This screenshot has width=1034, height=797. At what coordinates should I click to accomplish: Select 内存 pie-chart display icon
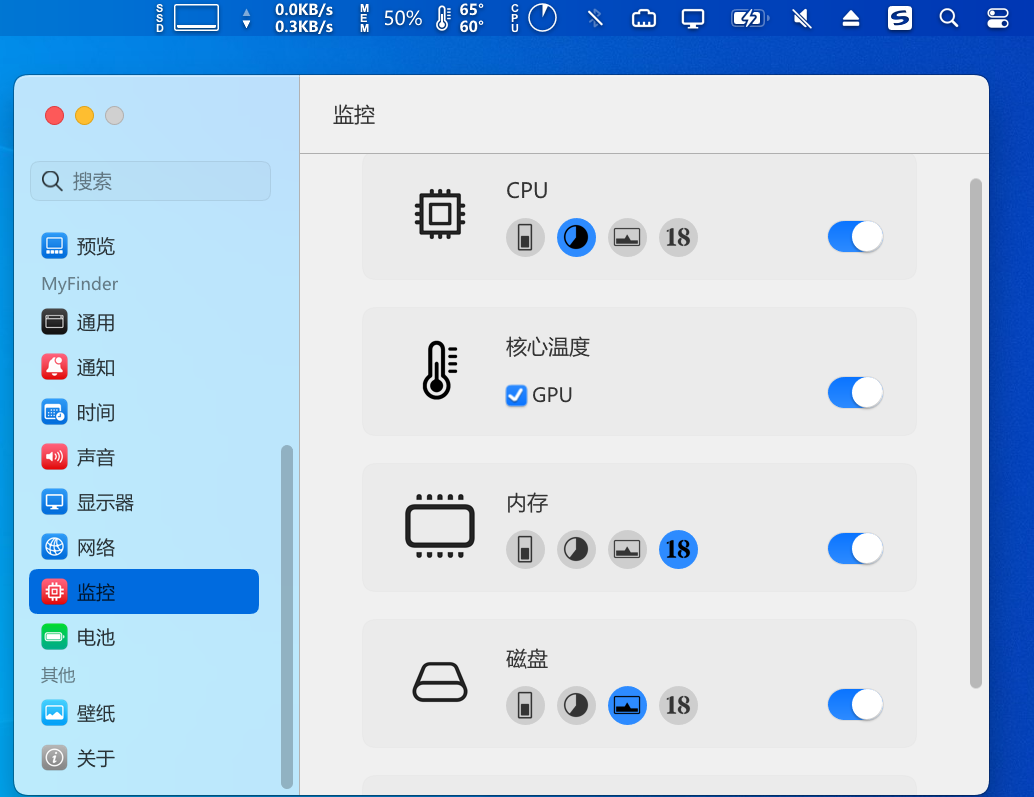[x=576, y=549]
